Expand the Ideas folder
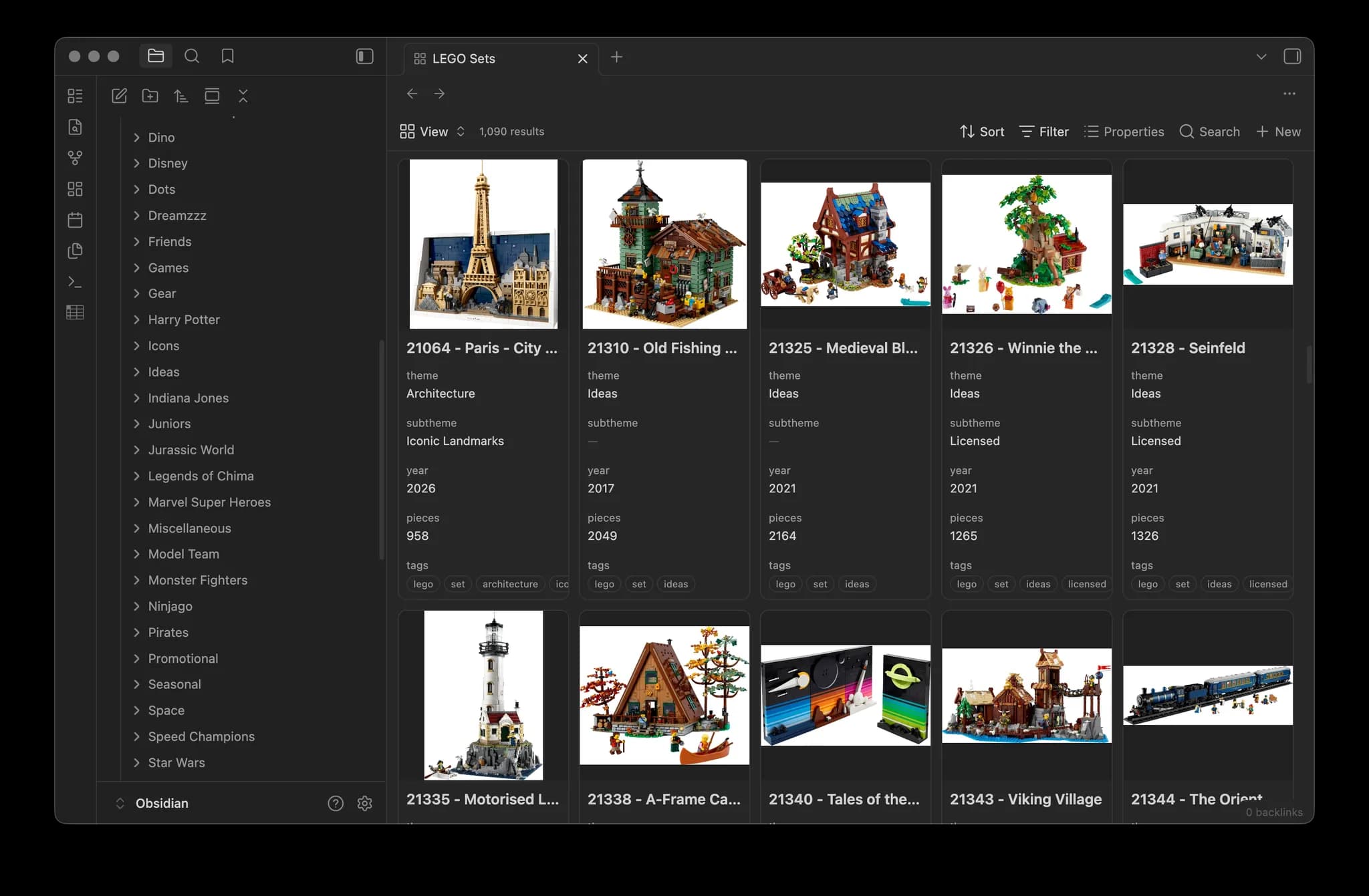The height and width of the screenshot is (896, 1369). click(136, 372)
